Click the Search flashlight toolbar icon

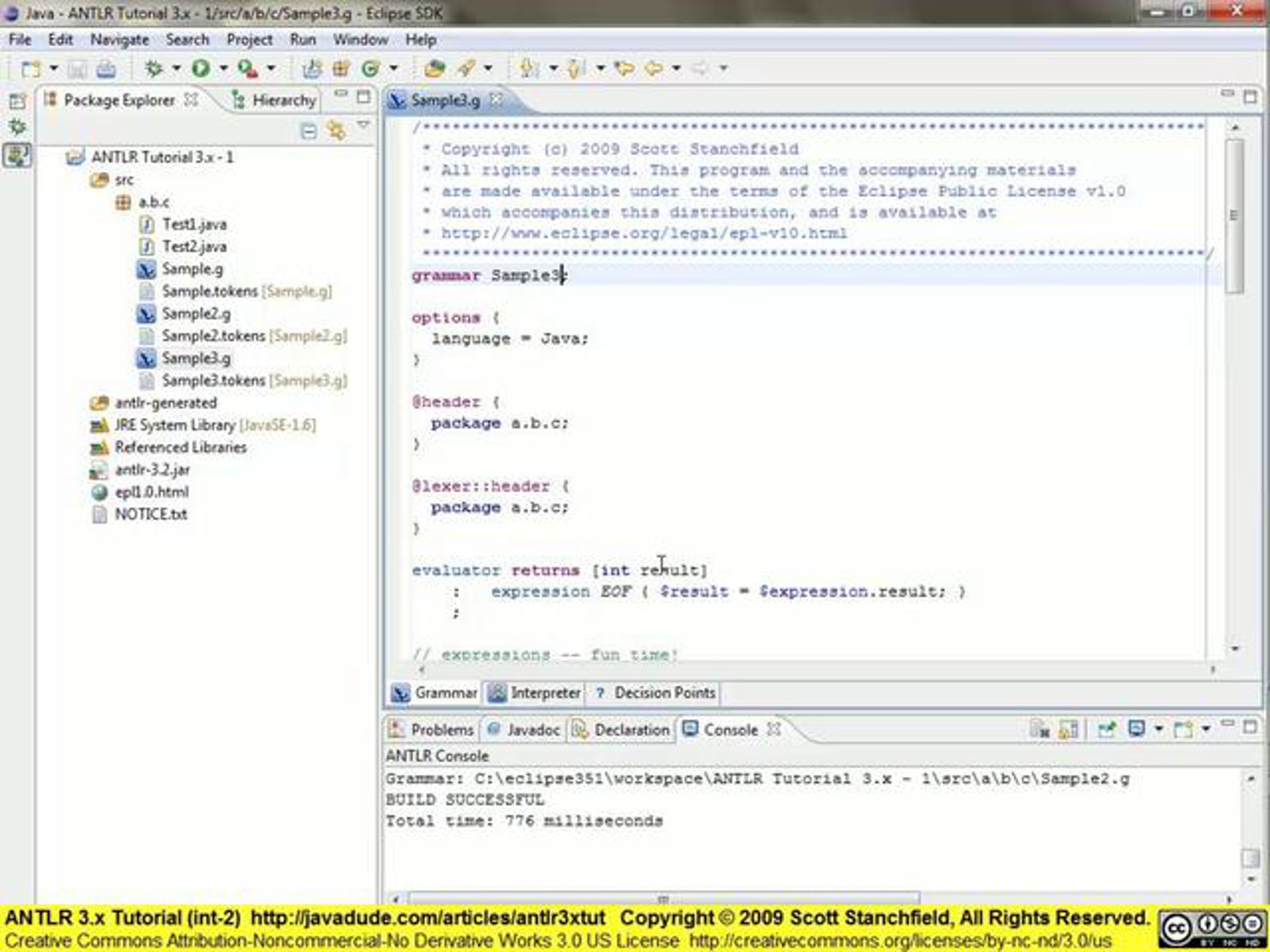pyautogui.click(x=466, y=68)
